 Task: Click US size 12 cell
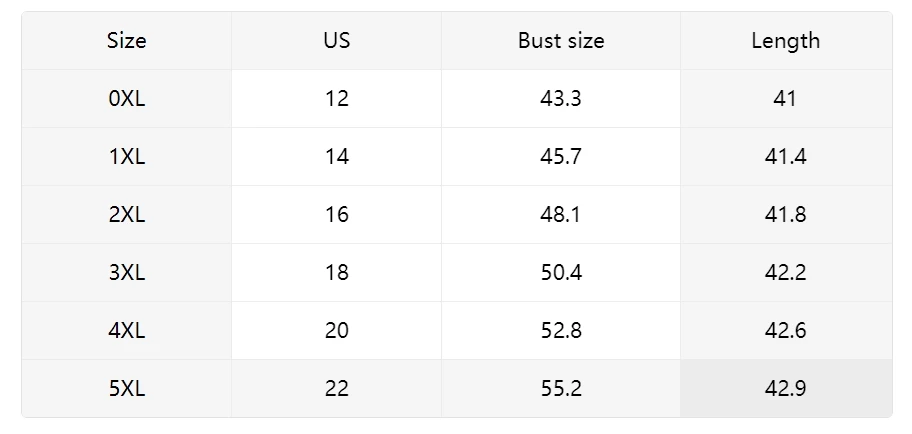pos(337,99)
